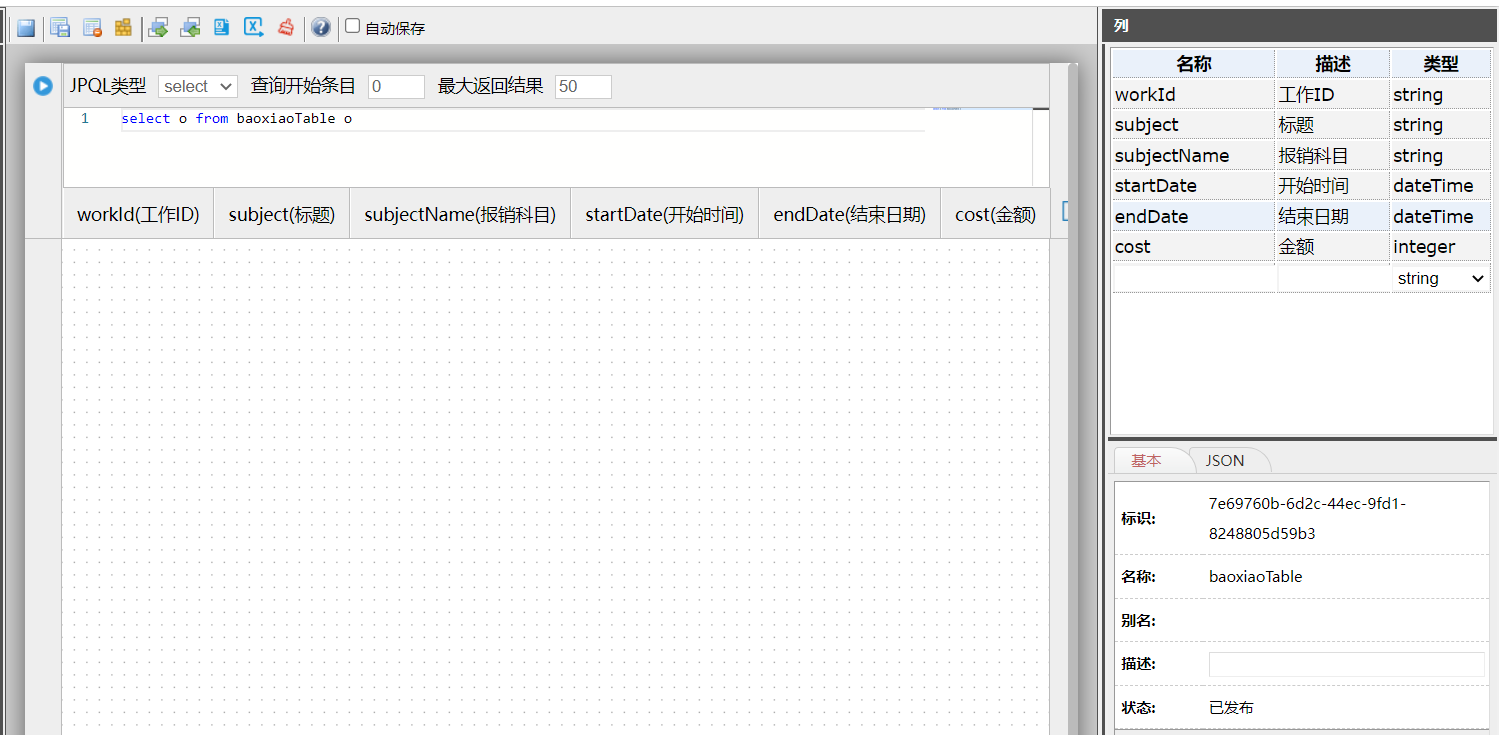
Task: Click the 结束日期 description cell
Action: tap(1333, 217)
